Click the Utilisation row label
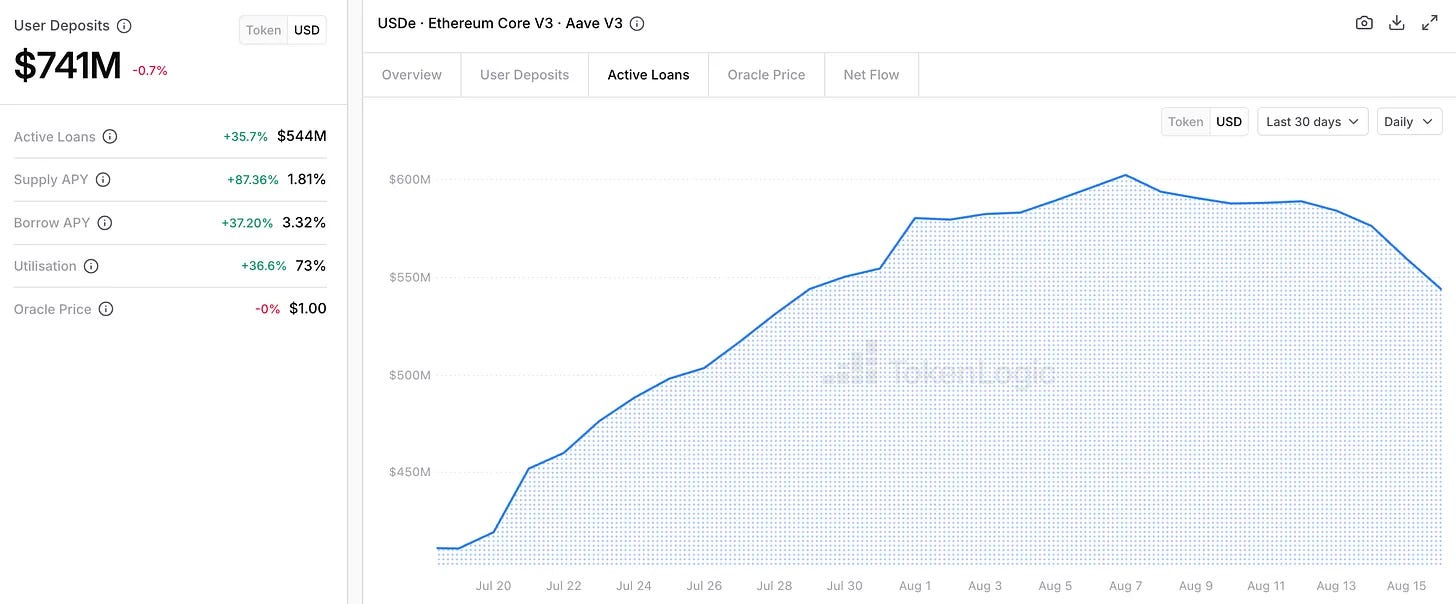The image size is (1456, 604). point(45,266)
